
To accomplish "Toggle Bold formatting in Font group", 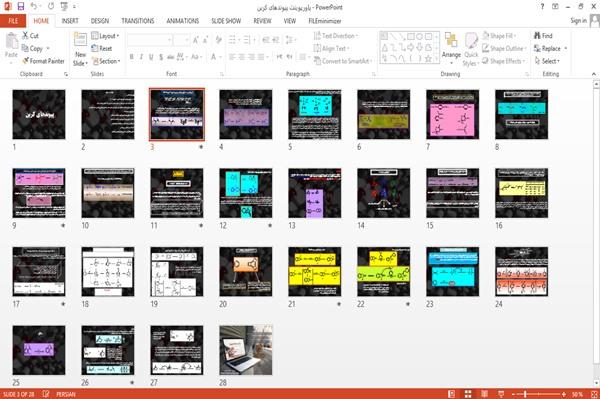I will tap(132, 57).
